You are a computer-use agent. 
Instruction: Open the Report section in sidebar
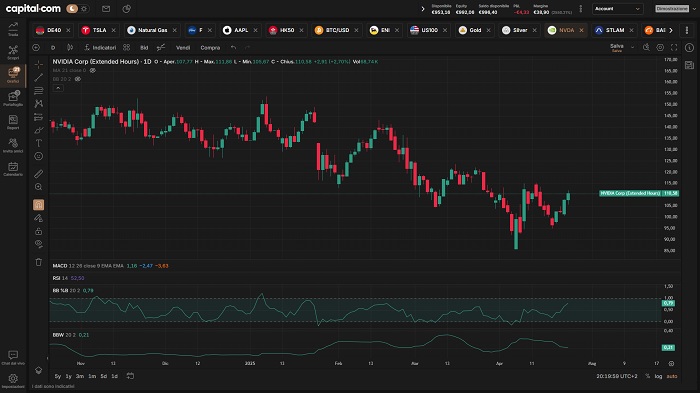tap(13, 122)
